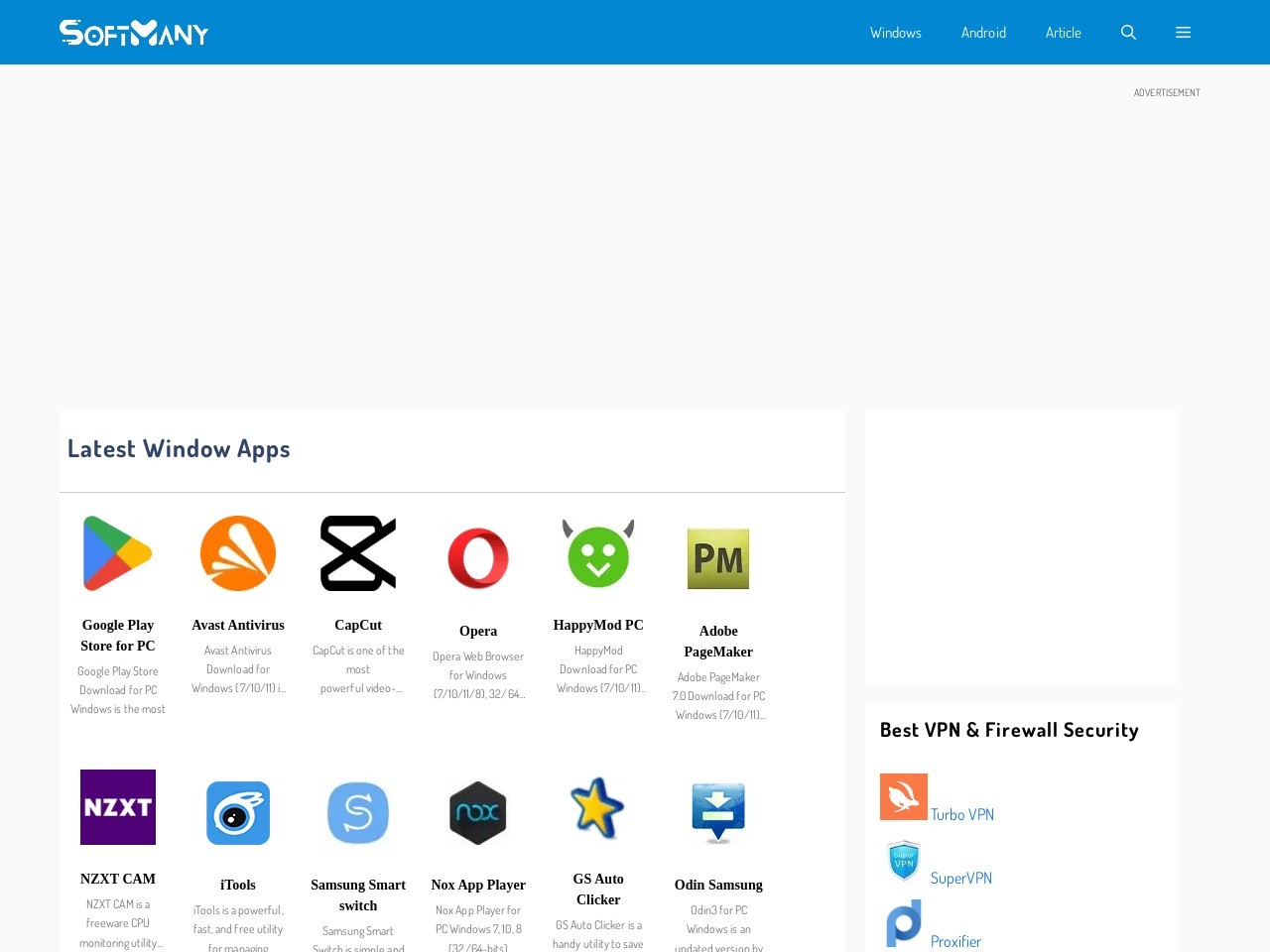The height and width of the screenshot is (952, 1270).
Task: Select the 'HappyMod Download for PC' description
Action: [x=598, y=669]
